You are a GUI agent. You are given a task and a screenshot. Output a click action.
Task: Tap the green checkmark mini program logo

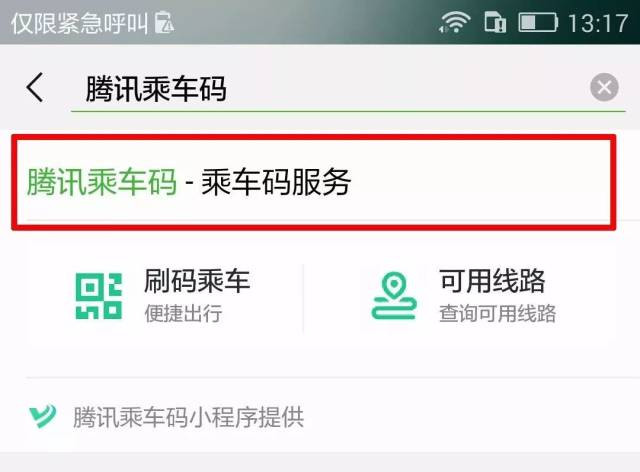pos(43,416)
